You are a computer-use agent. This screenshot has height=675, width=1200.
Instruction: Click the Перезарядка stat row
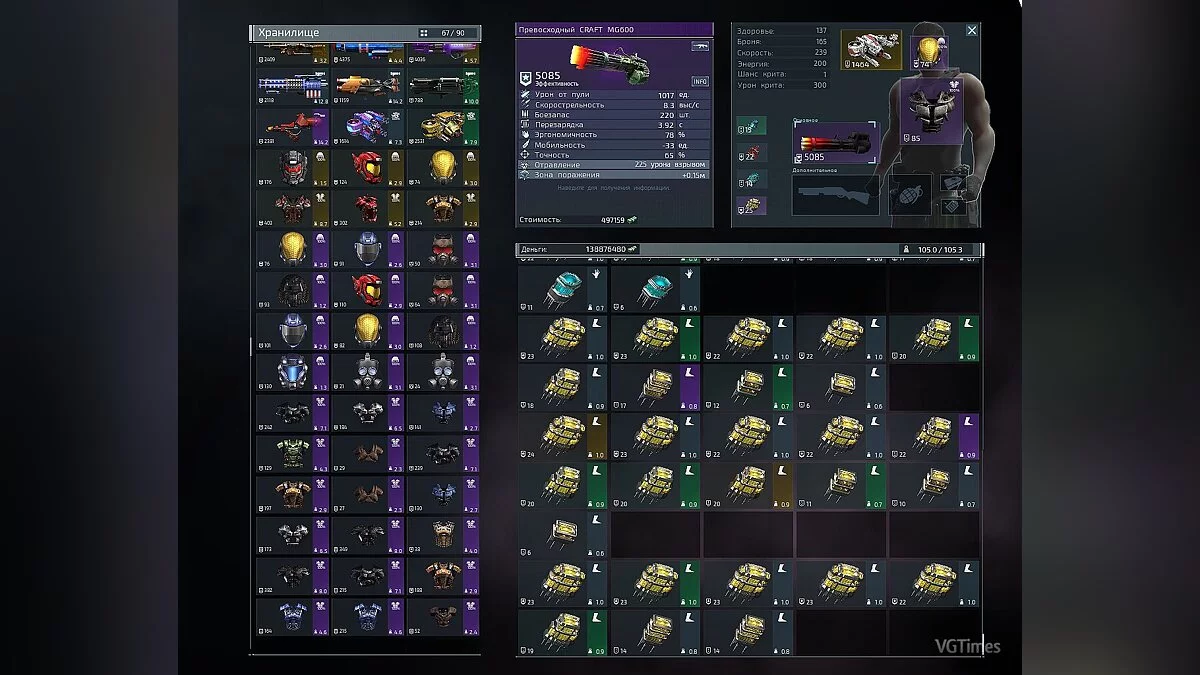point(614,124)
